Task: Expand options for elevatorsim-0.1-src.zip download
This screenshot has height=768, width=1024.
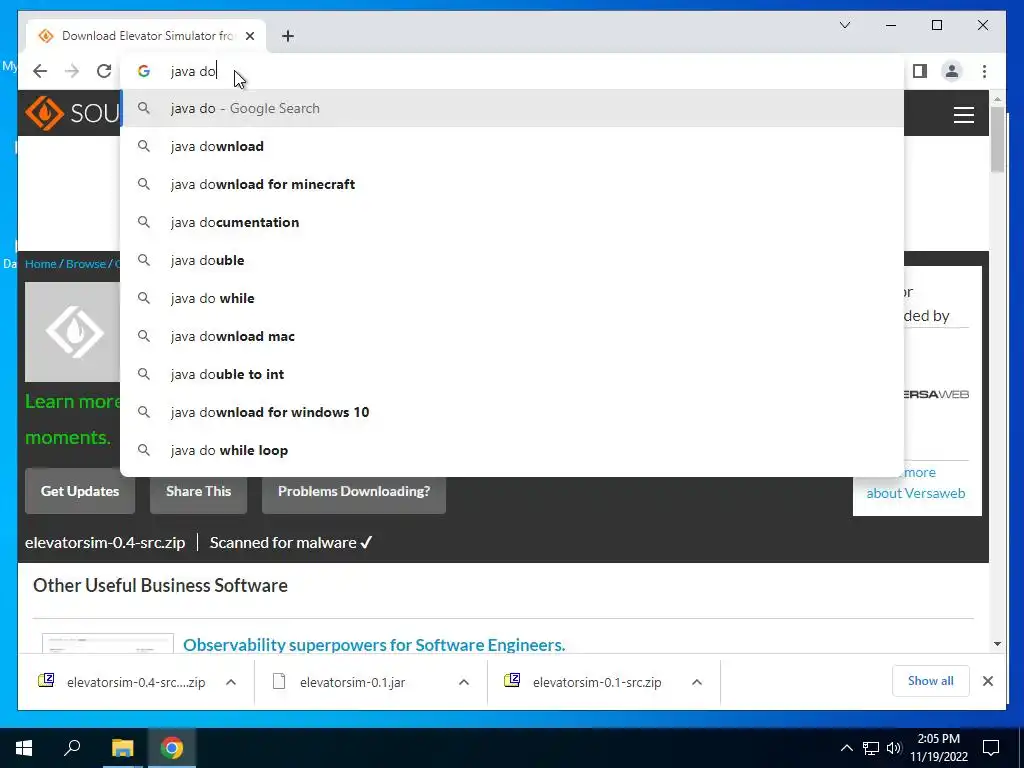Action: pyautogui.click(x=697, y=682)
